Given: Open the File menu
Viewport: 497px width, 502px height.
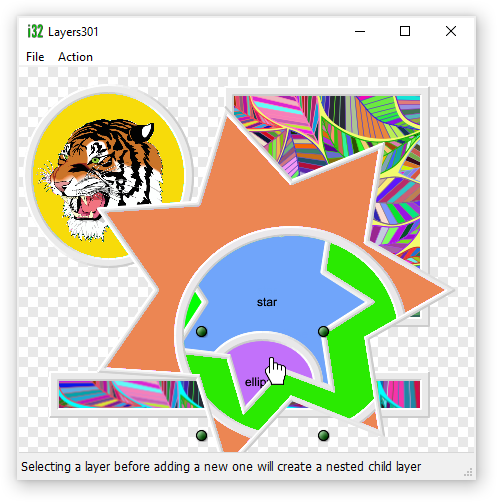Looking at the screenshot, I should [35, 57].
